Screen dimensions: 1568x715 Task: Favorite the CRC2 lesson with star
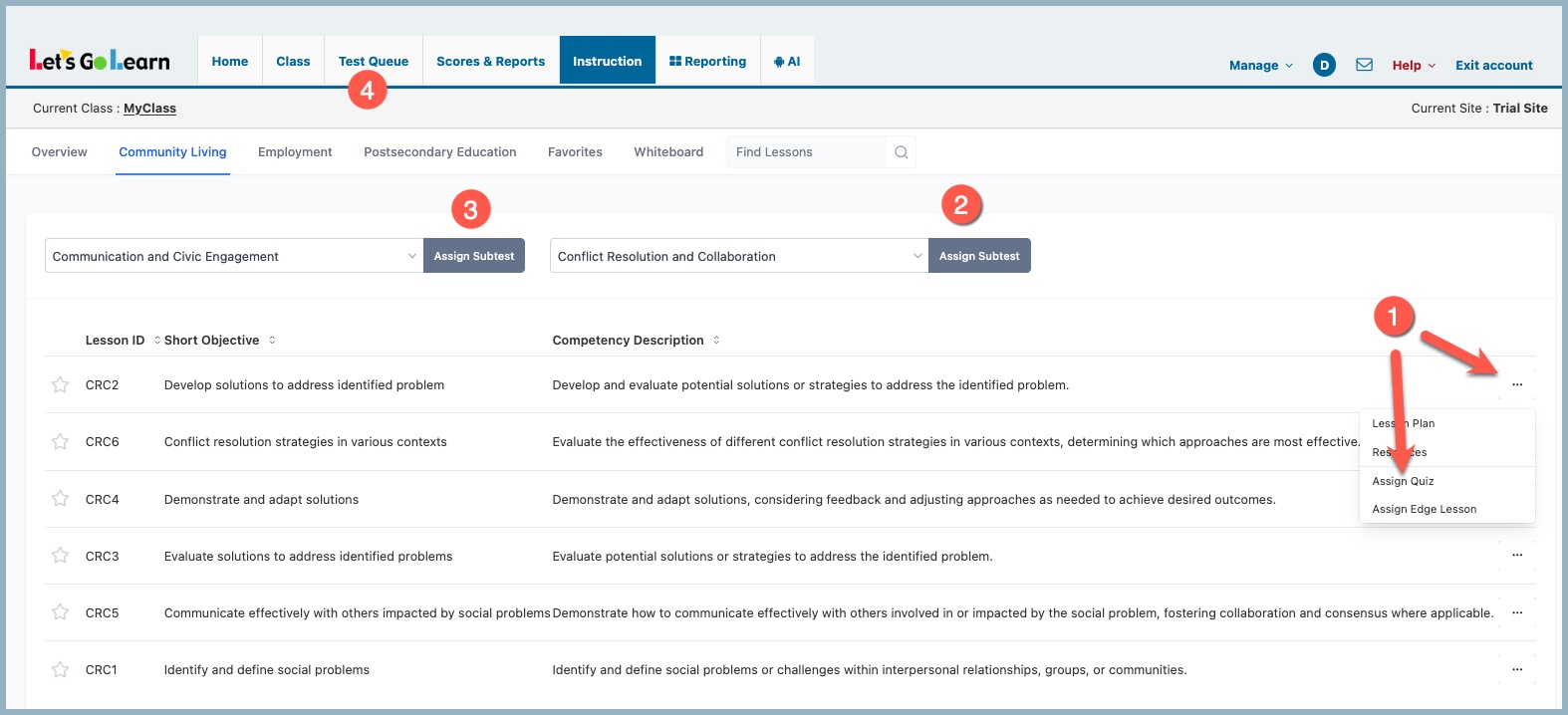pyautogui.click(x=61, y=384)
